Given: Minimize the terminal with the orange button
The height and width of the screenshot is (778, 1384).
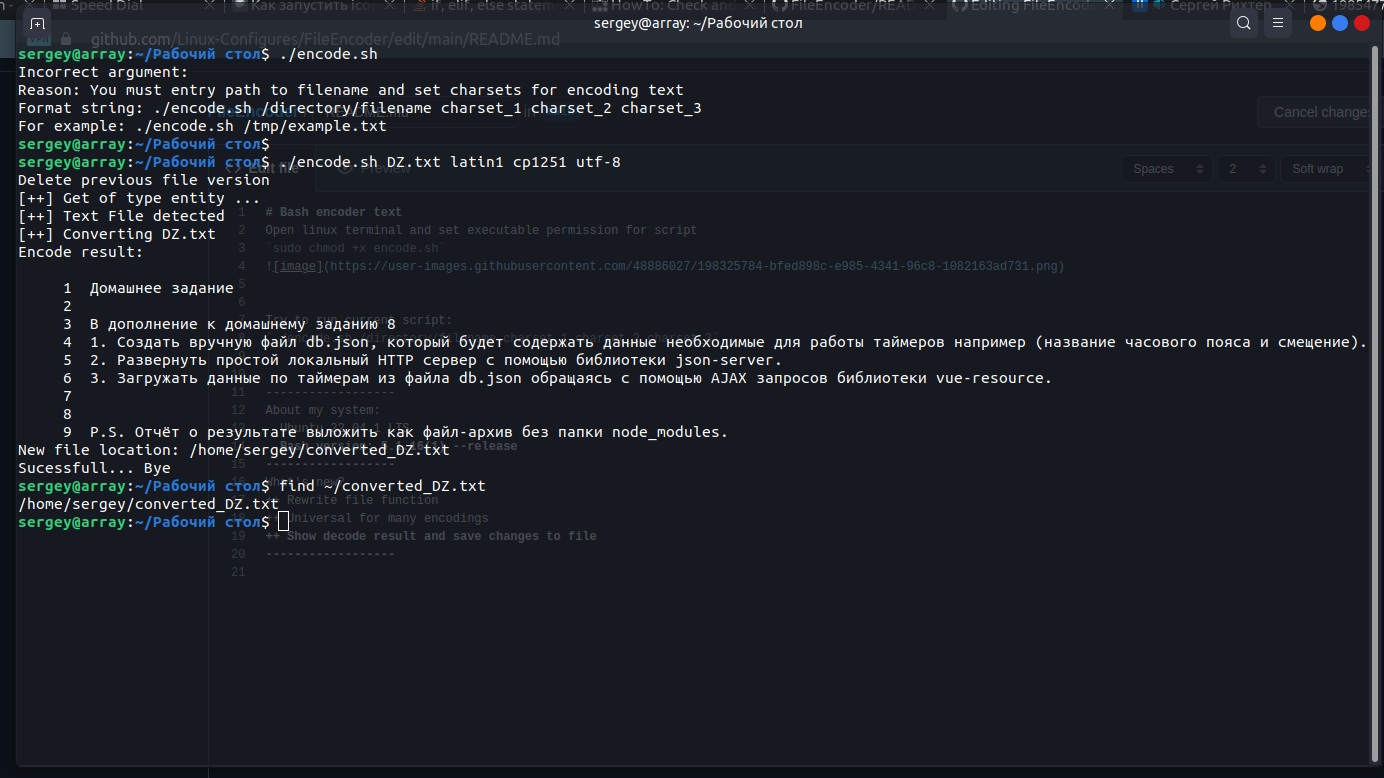Looking at the screenshot, I should [x=1317, y=23].
